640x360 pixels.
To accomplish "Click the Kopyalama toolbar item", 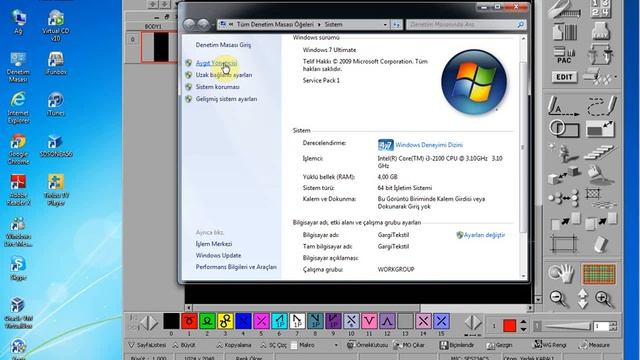I will click(233, 345).
